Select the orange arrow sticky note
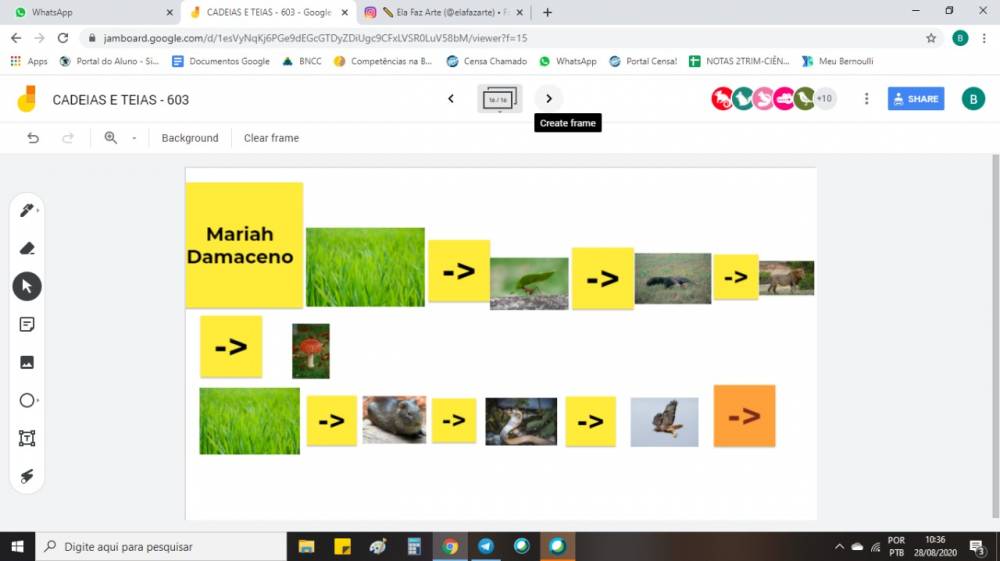 (x=744, y=416)
